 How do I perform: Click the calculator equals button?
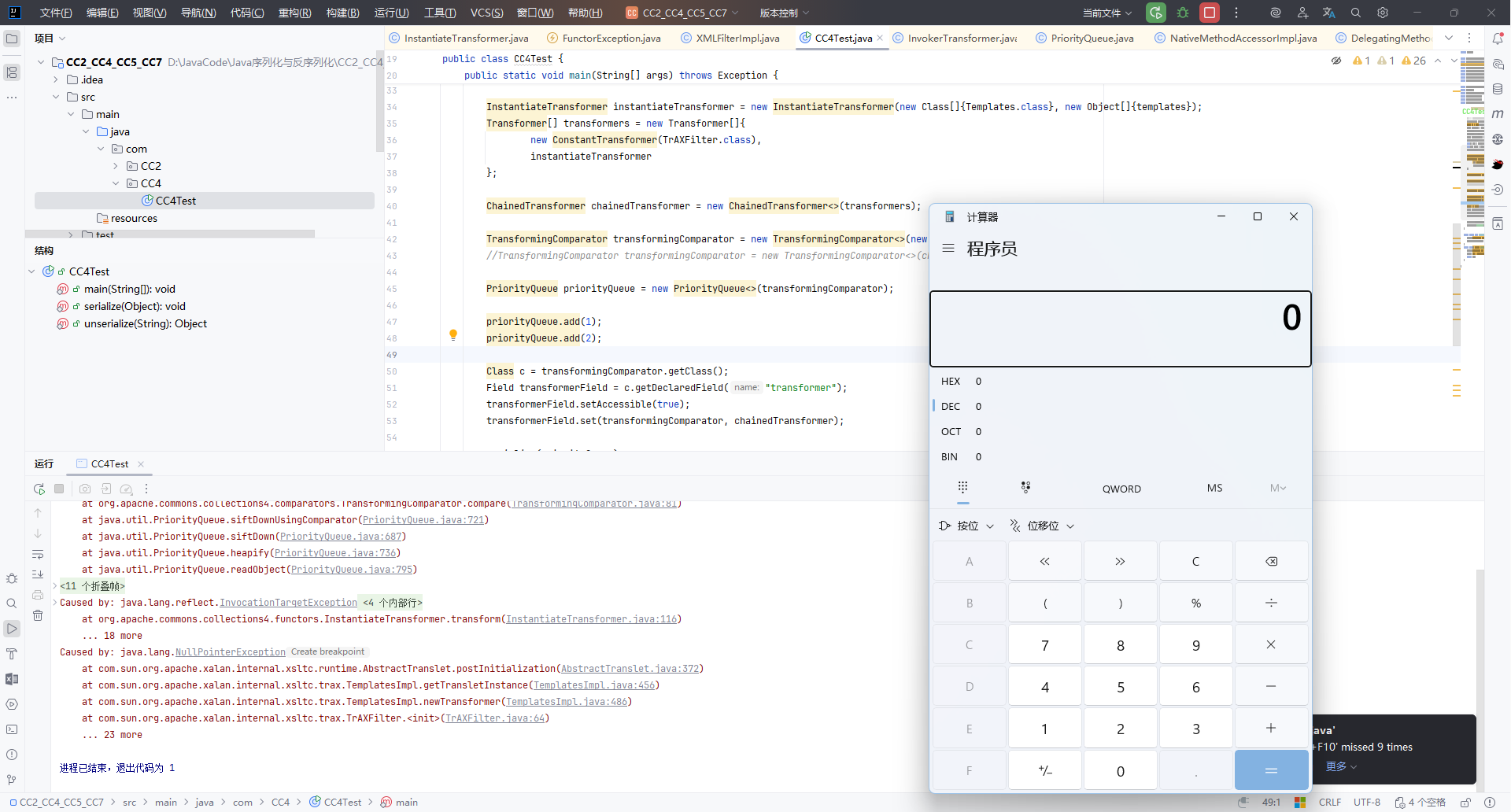1271,770
